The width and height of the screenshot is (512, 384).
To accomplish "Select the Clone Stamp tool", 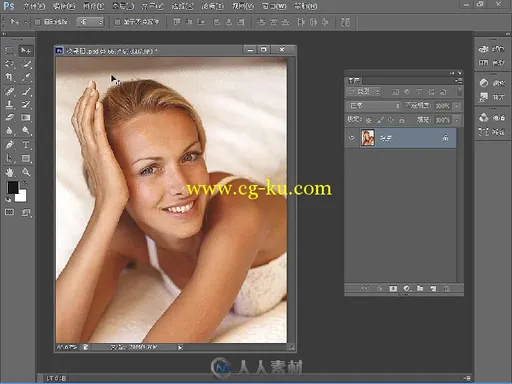I will (10, 104).
